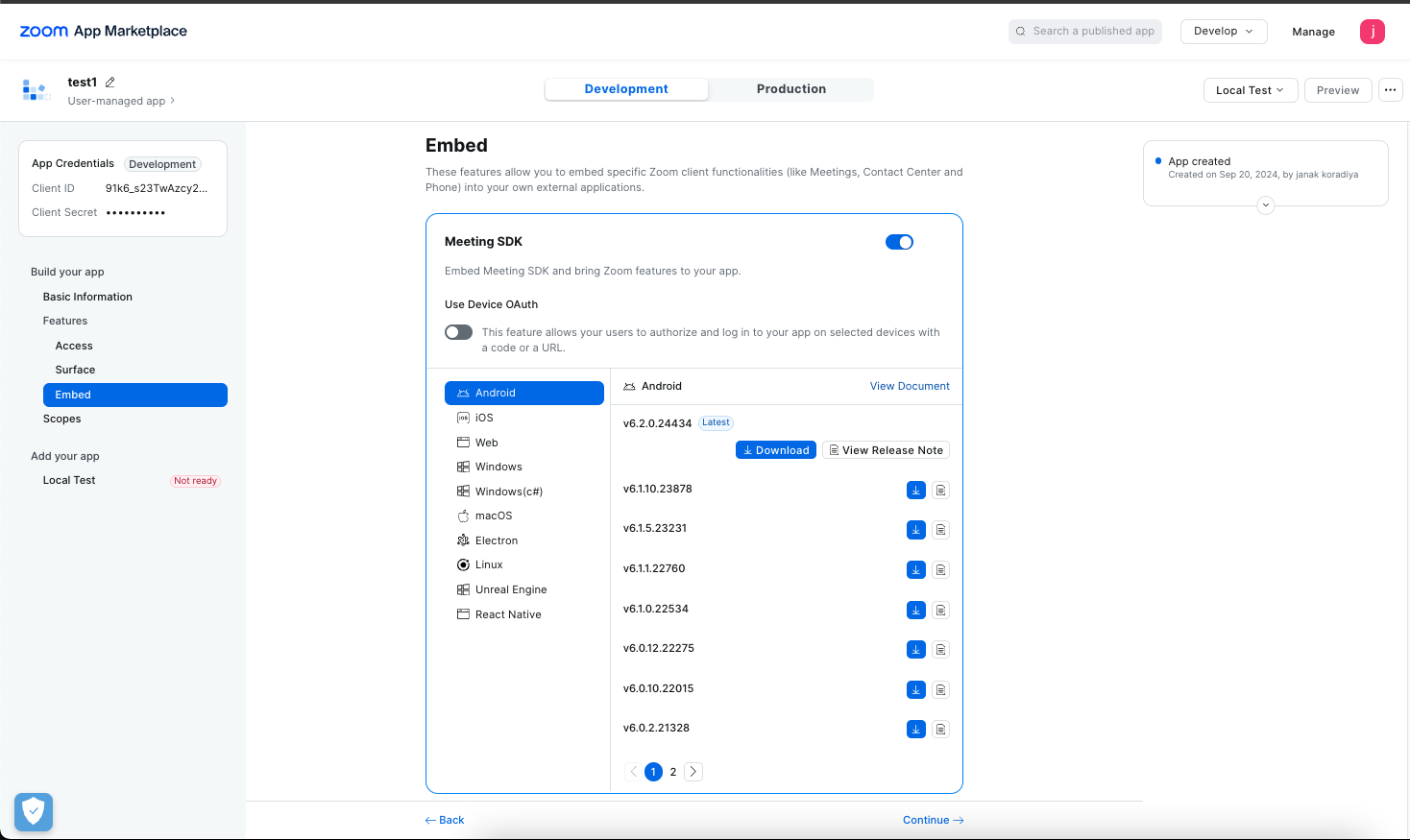Open the shield security widget
Image resolution: width=1410 pixels, height=840 pixels.
coord(34,812)
